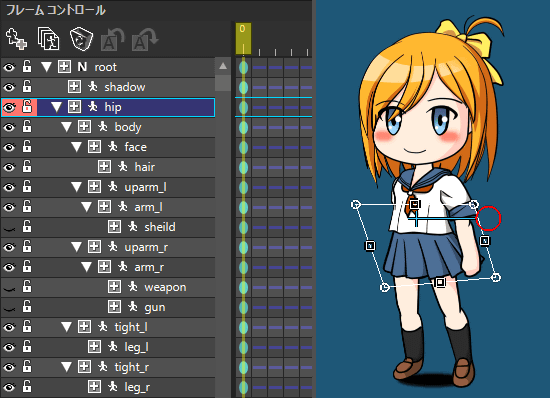Show the sheild part with closed eye
Viewport: 550px width, 398px height.
tap(9, 229)
